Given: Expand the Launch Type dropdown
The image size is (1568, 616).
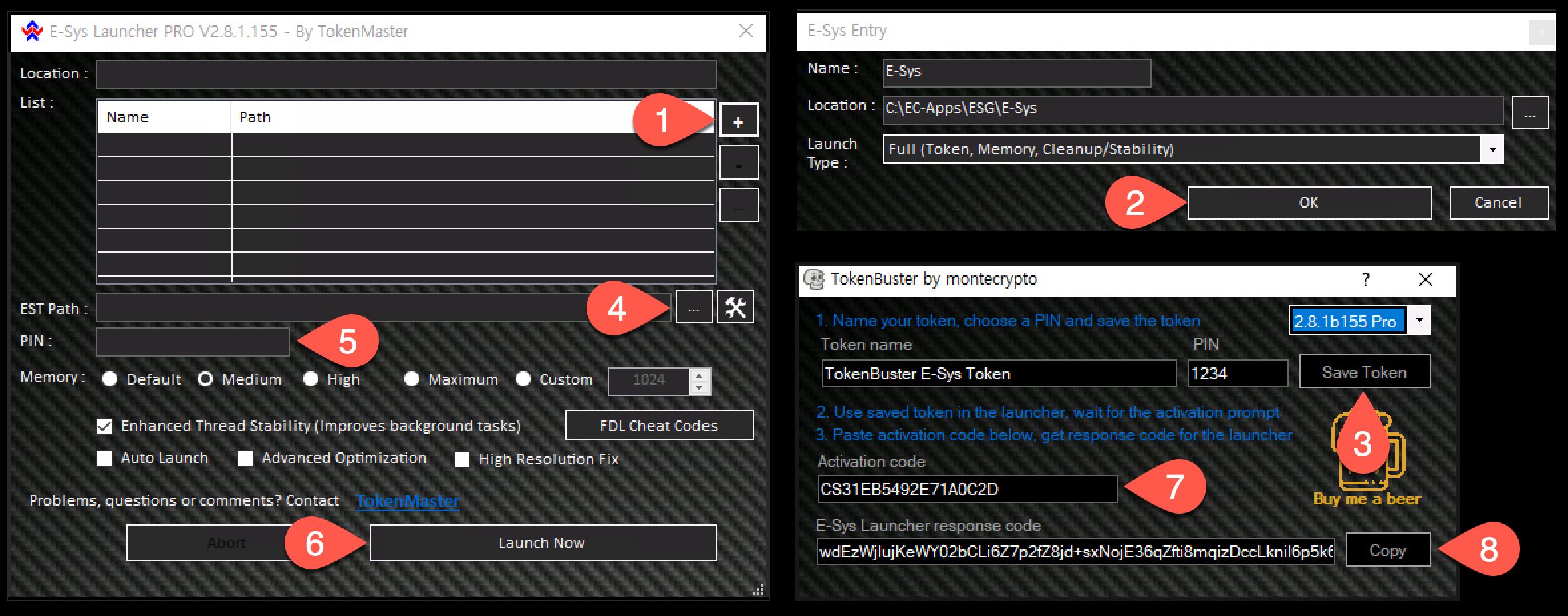Looking at the screenshot, I should 1492,150.
